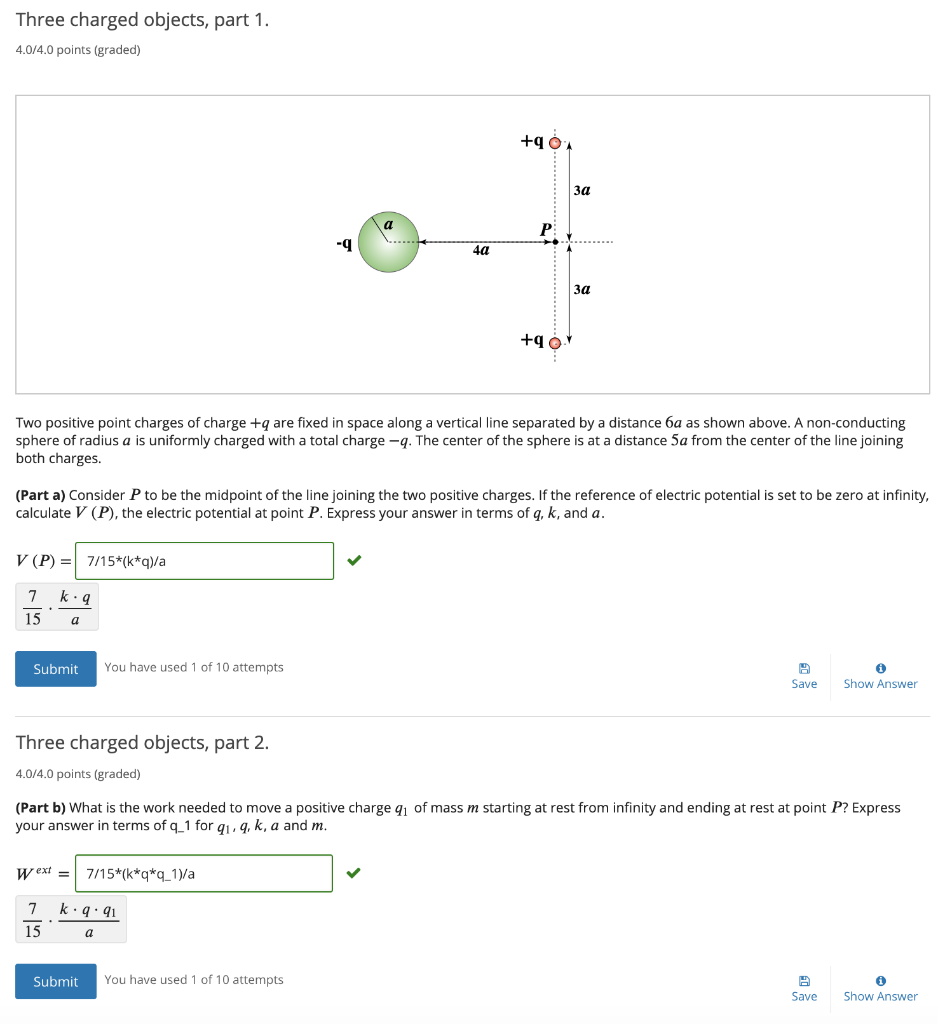938x1024 pixels.
Task: Open Show Answer for Part b
Action: (x=880, y=996)
